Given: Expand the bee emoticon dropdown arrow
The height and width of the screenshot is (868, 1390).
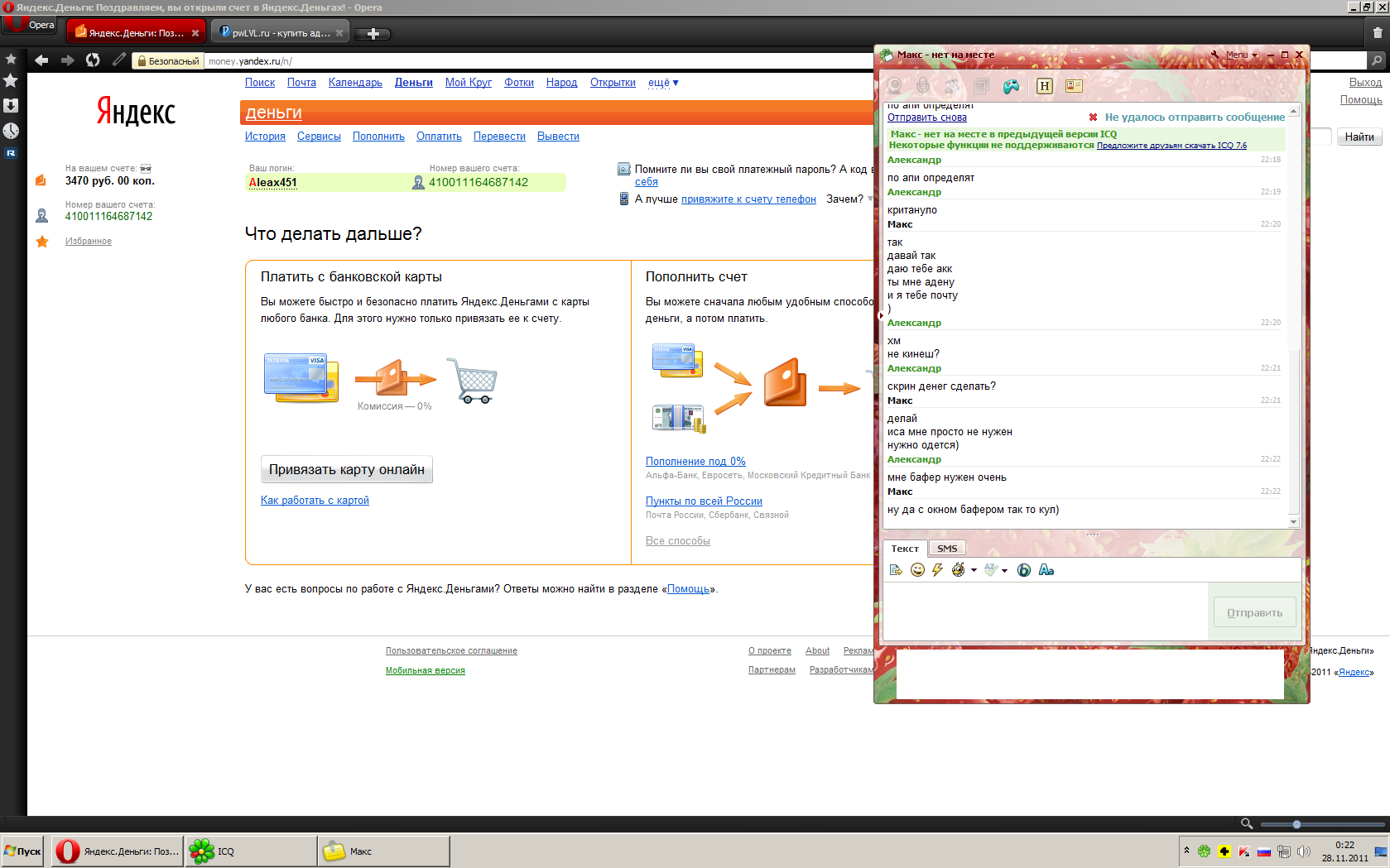Looking at the screenshot, I should tap(974, 570).
